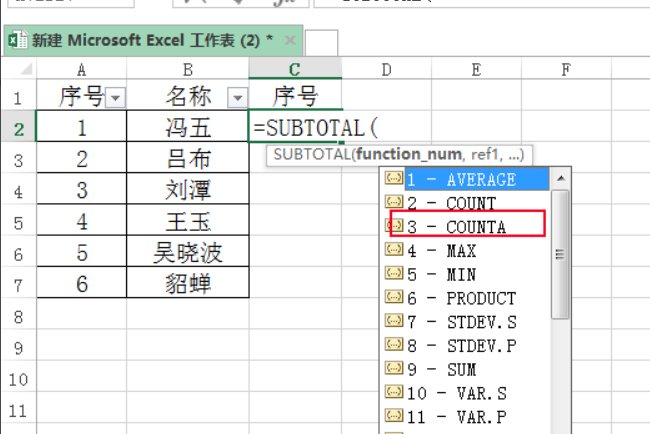Click the cell containing 吴晓波

tap(187, 251)
